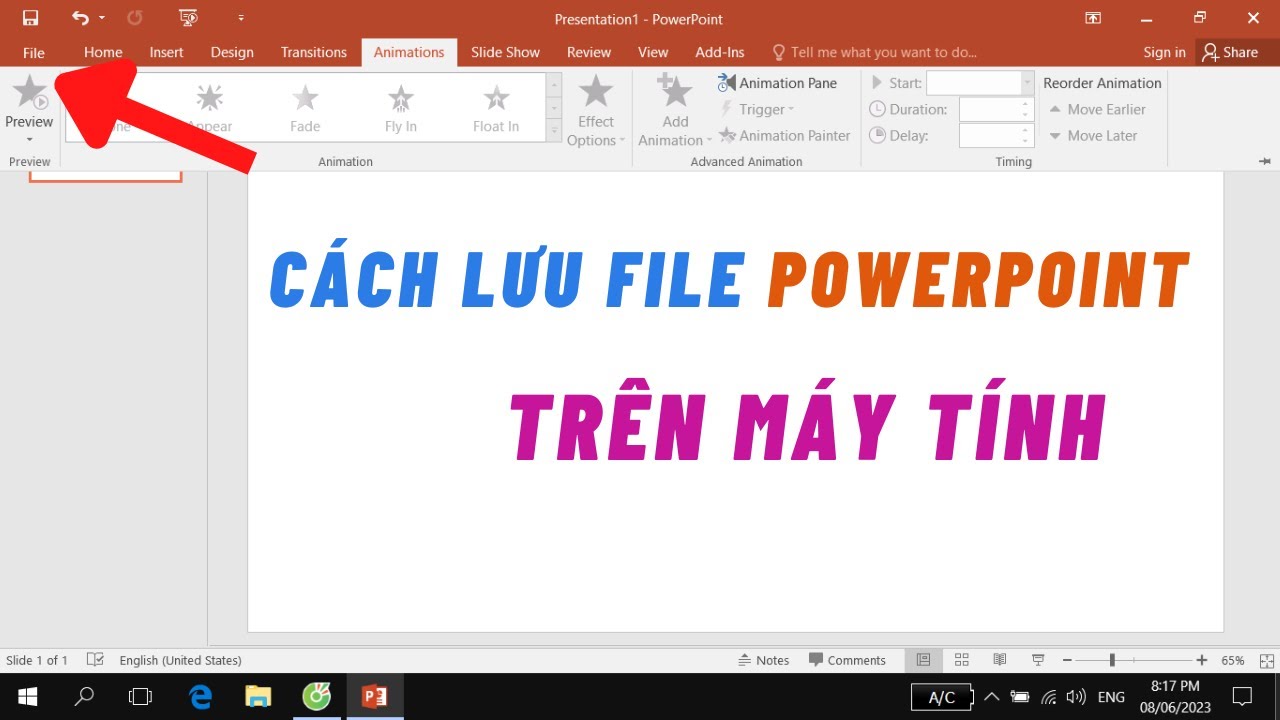
Task: Expand the animation gallery More arrow
Action: pos(554,130)
